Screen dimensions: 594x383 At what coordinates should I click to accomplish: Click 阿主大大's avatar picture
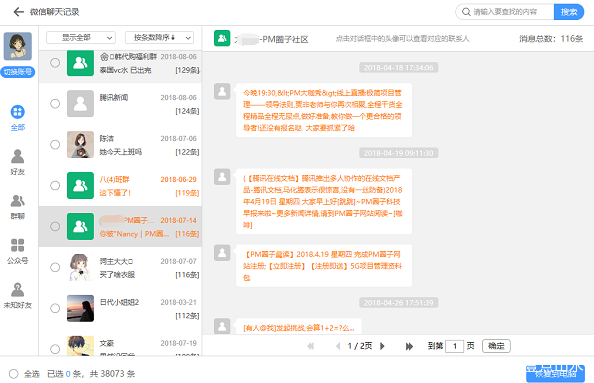coord(80,267)
